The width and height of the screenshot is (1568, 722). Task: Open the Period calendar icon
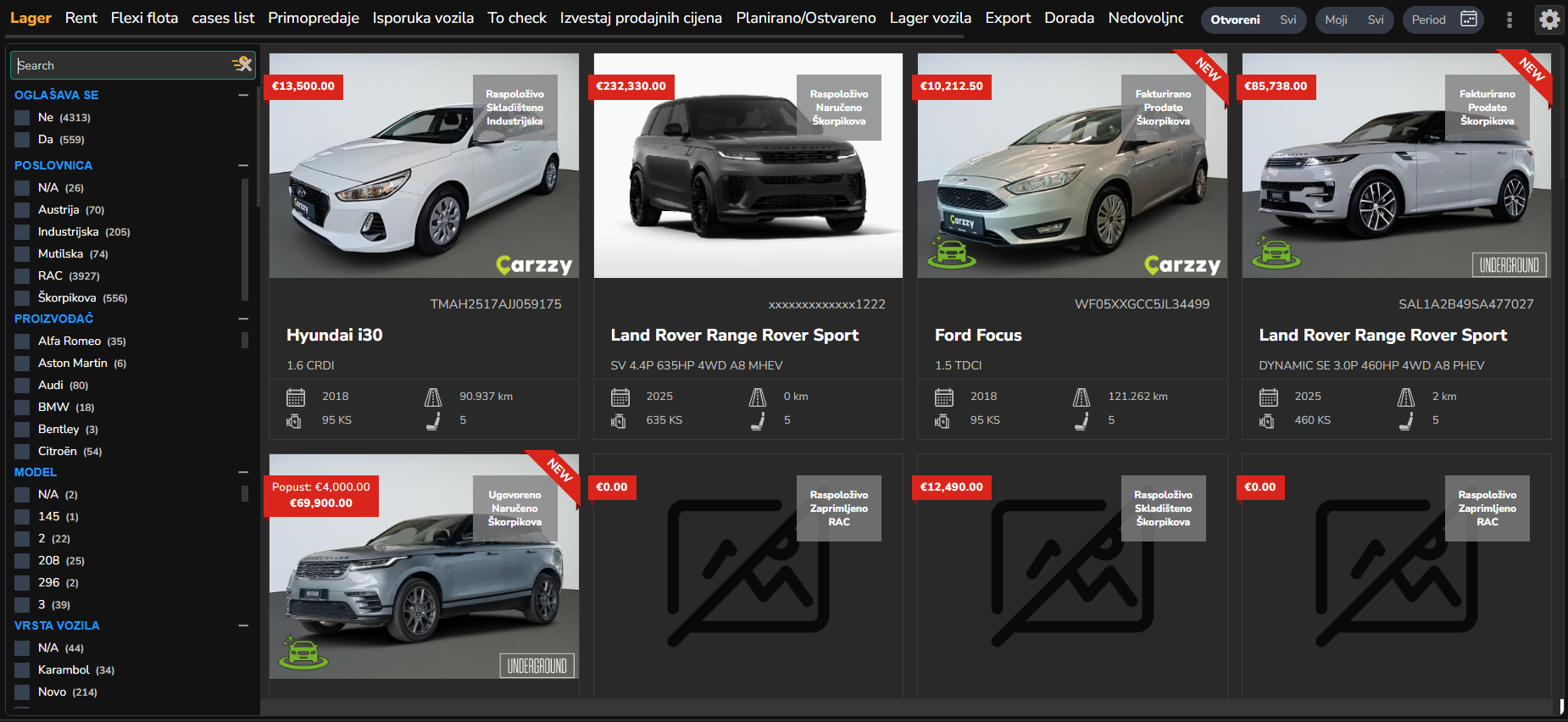tap(1469, 19)
